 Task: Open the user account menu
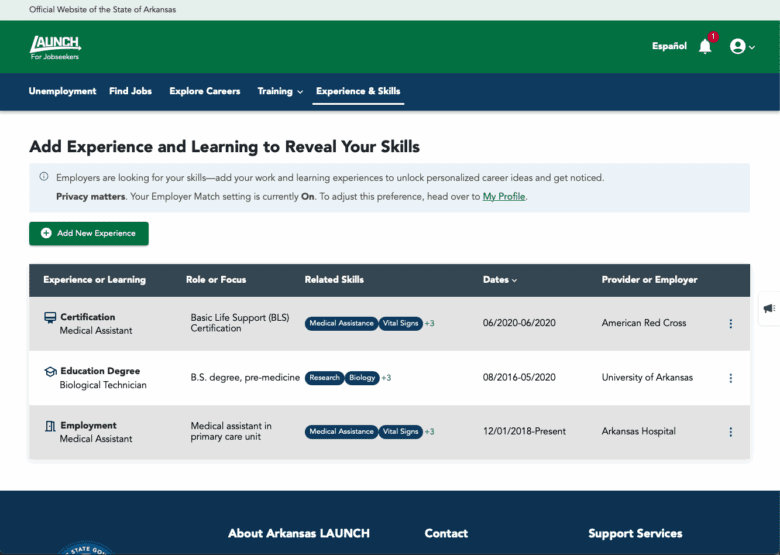(741, 46)
